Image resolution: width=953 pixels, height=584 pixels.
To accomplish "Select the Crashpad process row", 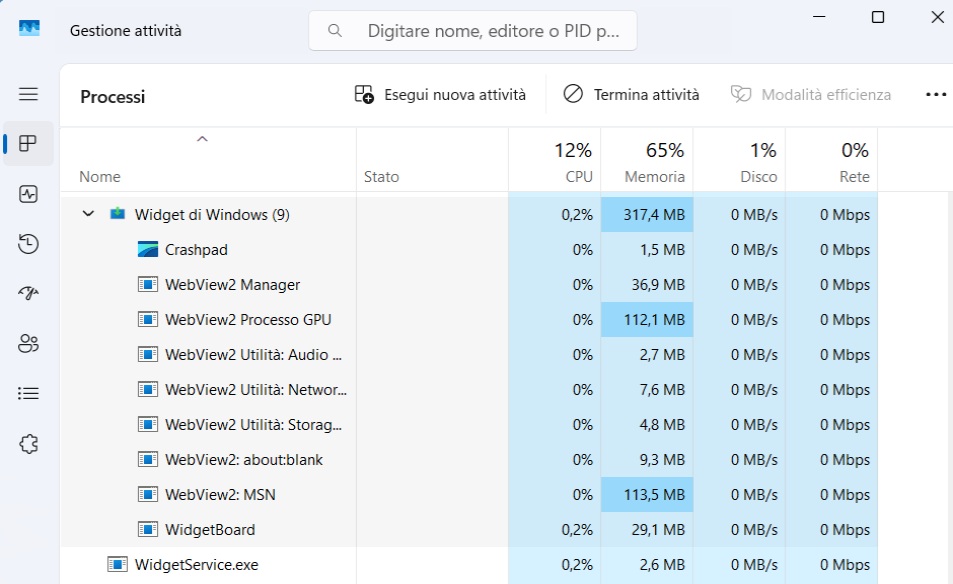I will click(469, 250).
